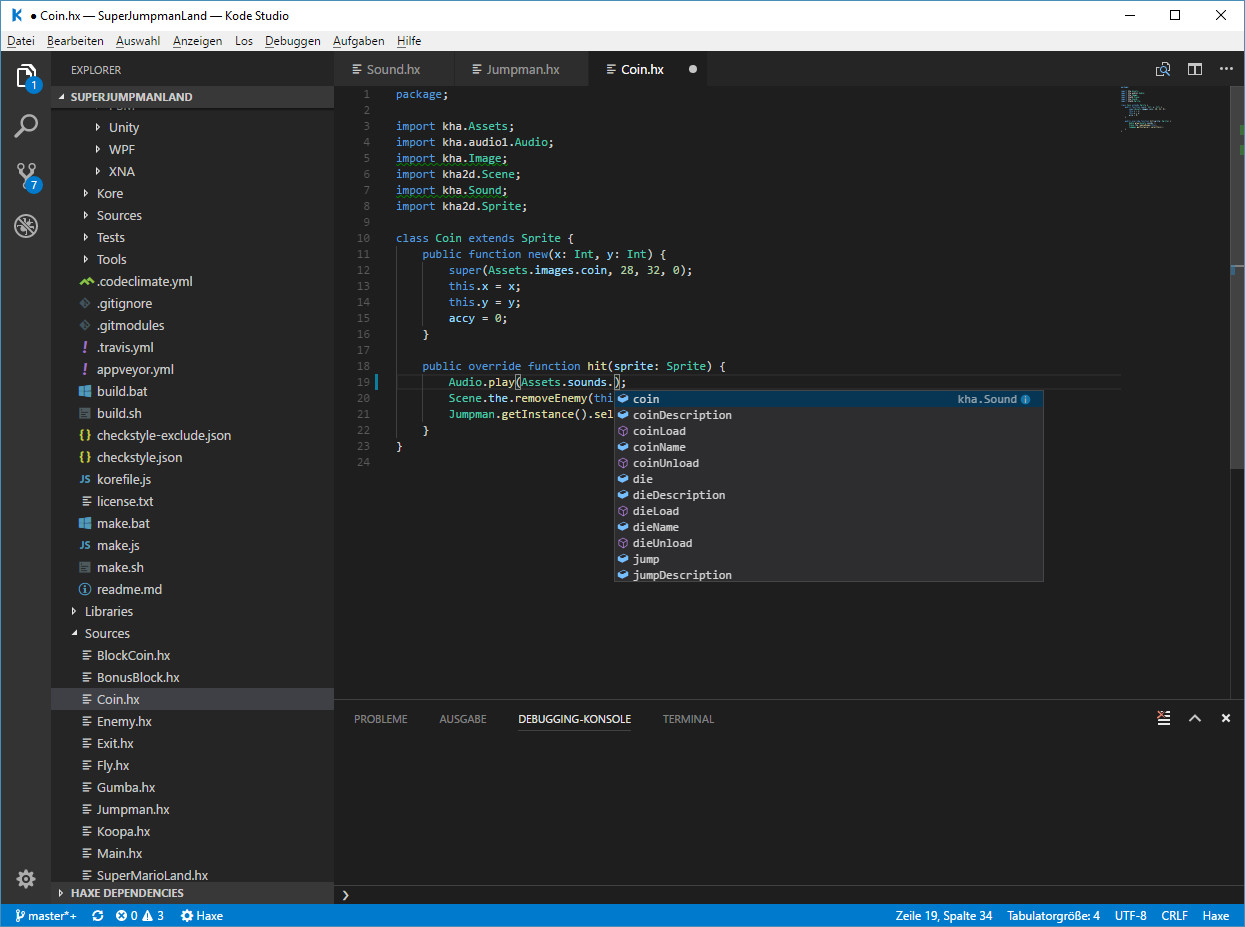Click the Open Preview icon
This screenshot has height=927, width=1245.
coord(1163,69)
